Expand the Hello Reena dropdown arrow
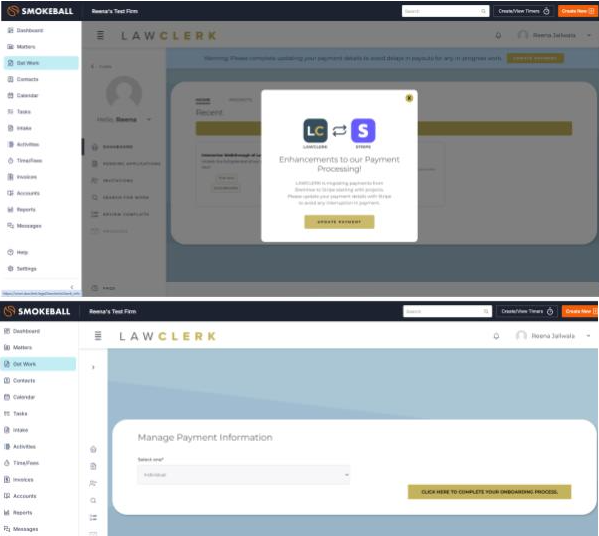599x536 pixels. point(149,120)
